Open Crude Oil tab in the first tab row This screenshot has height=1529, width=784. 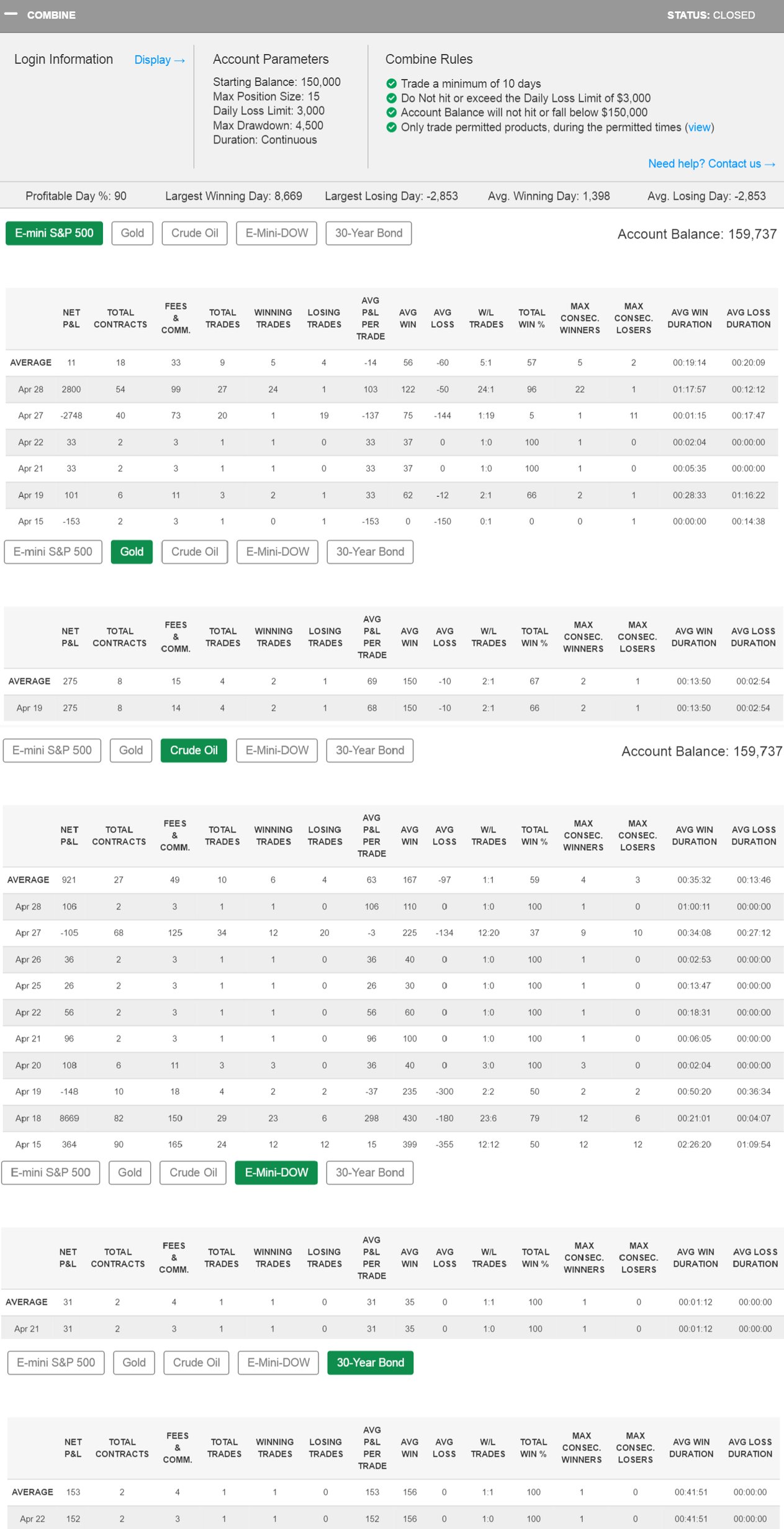(194, 233)
